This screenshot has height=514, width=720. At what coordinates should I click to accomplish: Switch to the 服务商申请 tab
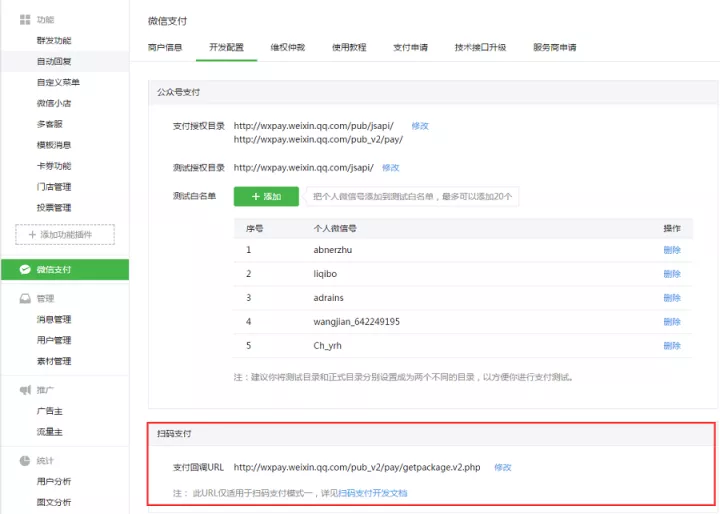coord(555,47)
